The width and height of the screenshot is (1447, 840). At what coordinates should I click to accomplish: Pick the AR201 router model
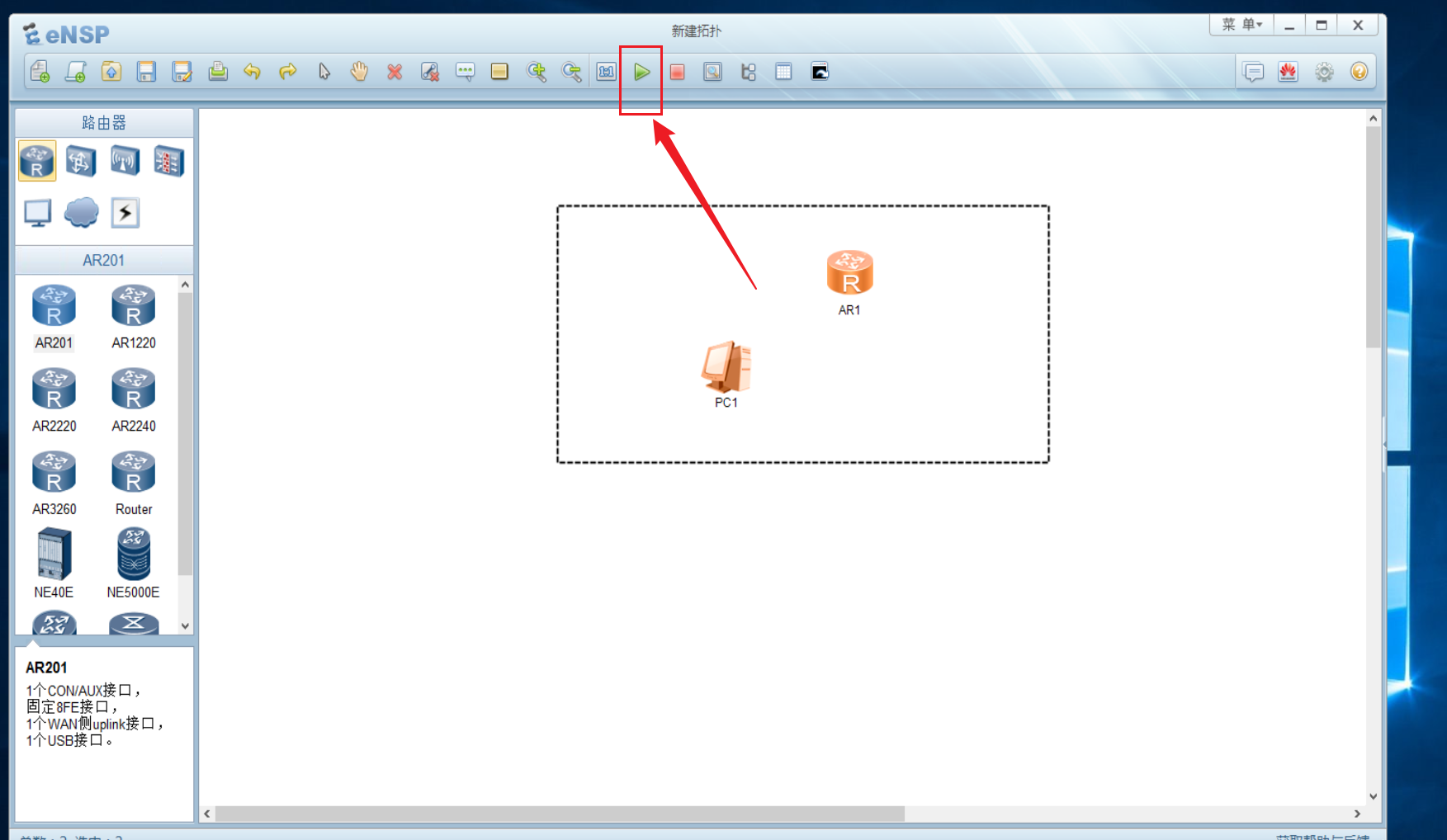click(54, 317)
